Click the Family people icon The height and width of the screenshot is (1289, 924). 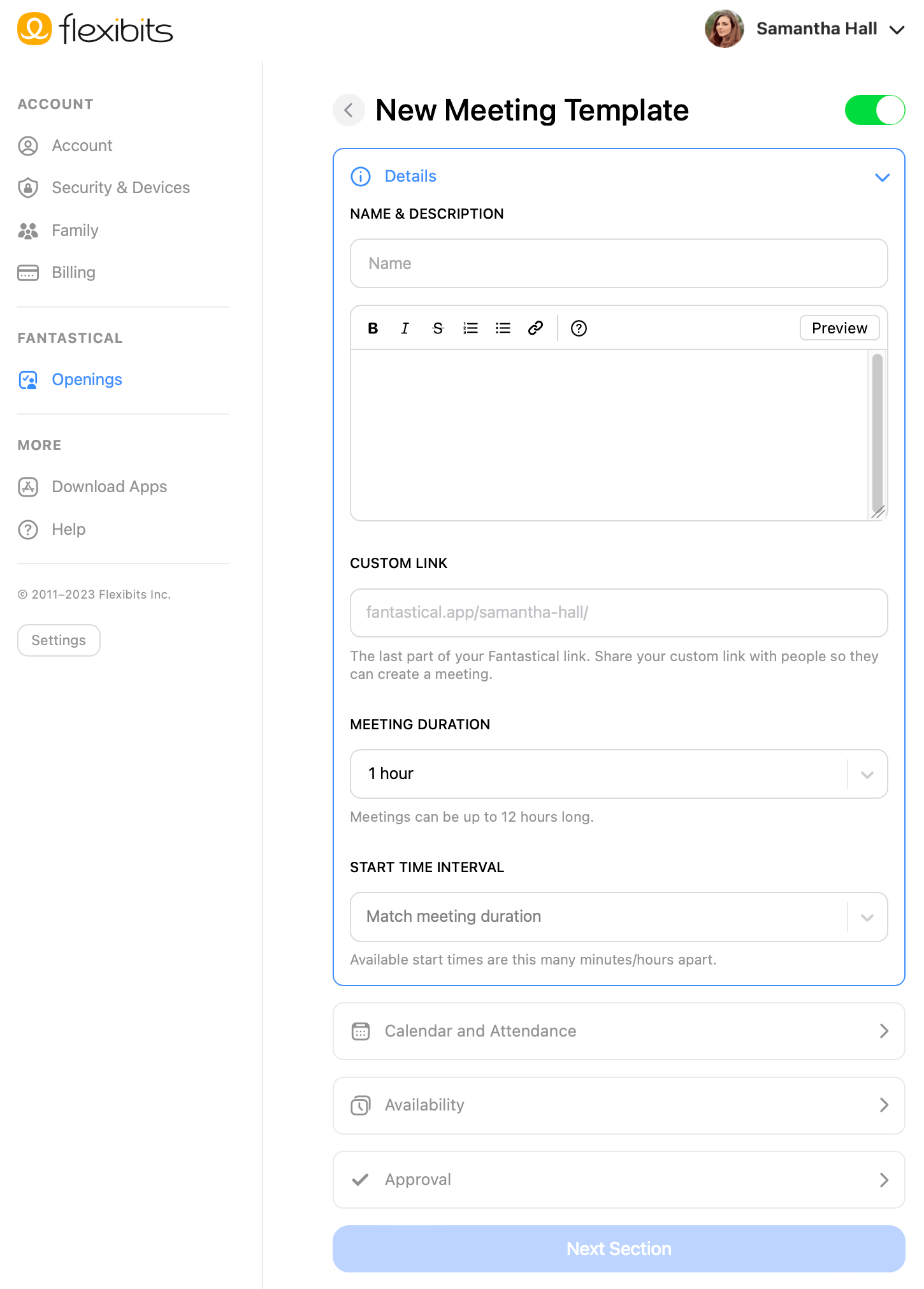28,231
